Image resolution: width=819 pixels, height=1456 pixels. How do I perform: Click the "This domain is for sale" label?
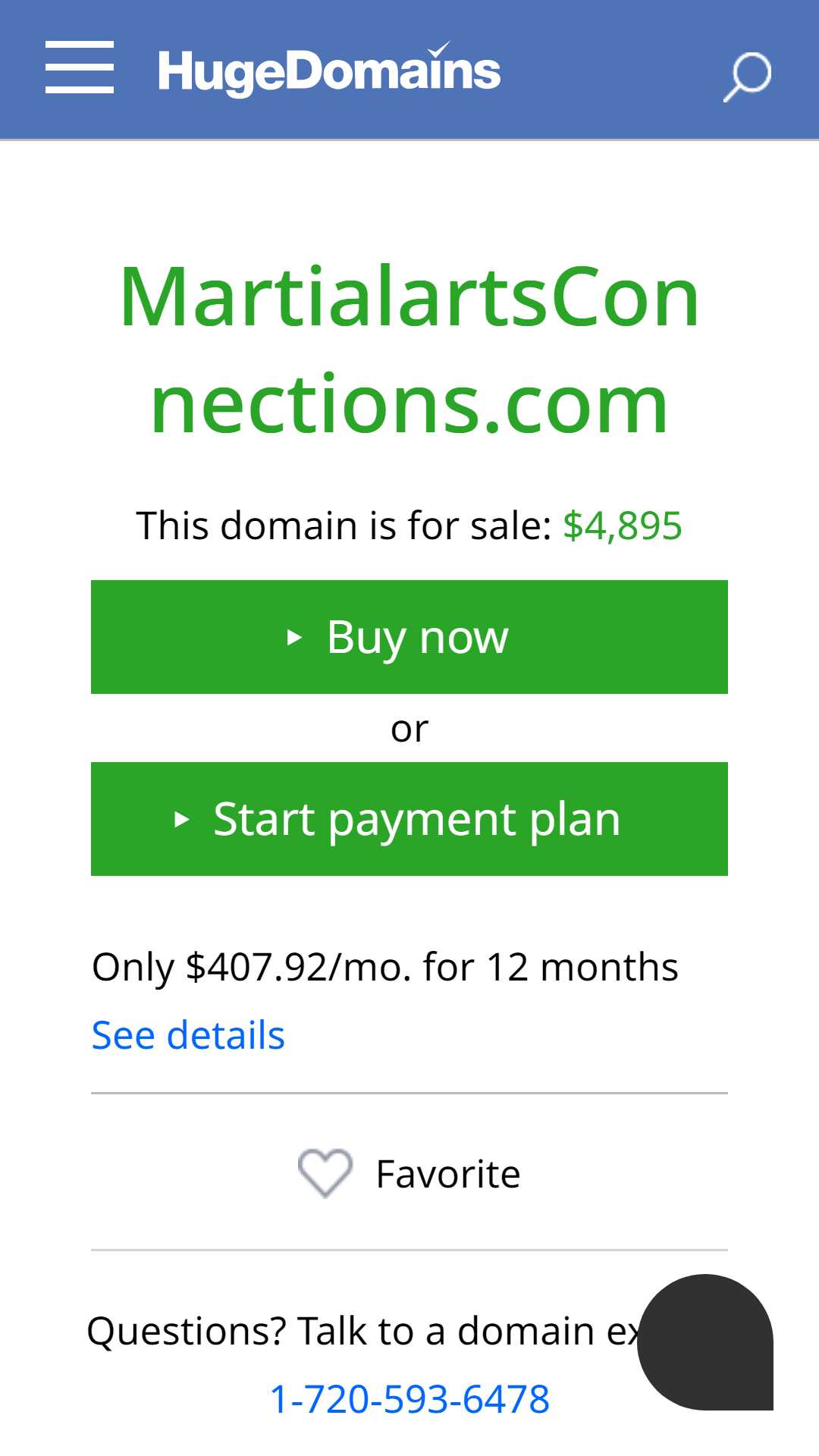(344, 526)
